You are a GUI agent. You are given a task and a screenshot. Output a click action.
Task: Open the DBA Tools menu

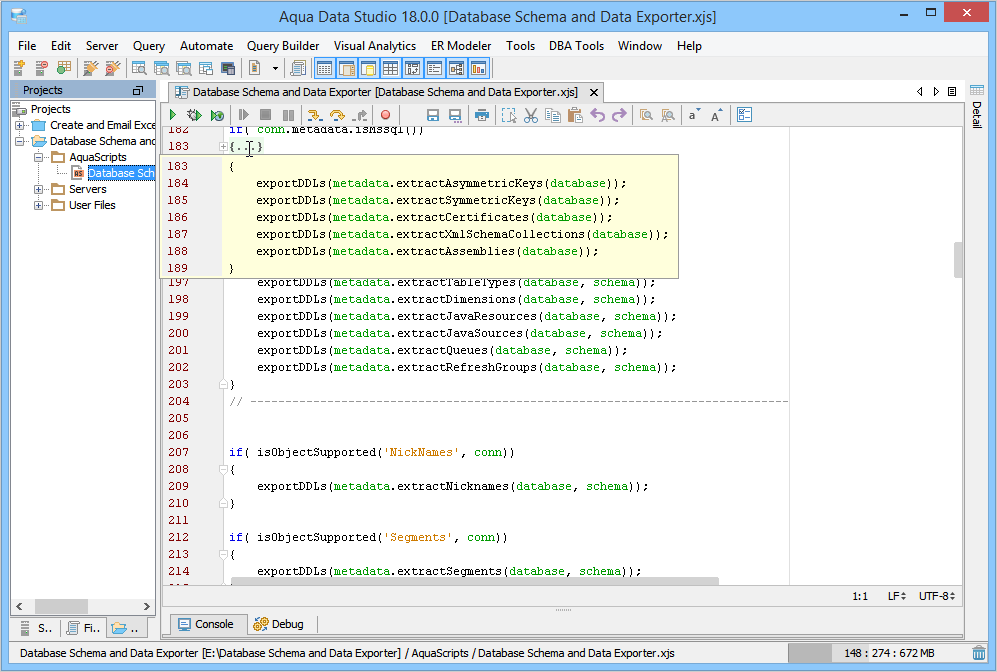tap(576, 46)
